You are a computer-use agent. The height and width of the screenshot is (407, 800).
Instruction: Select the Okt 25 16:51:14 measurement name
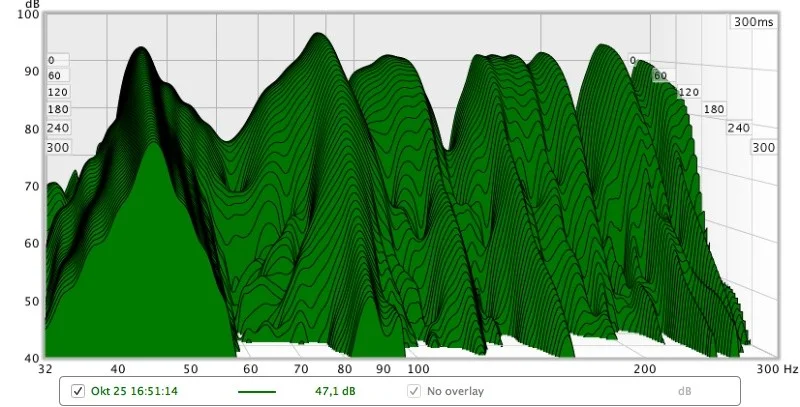(134, 391)
